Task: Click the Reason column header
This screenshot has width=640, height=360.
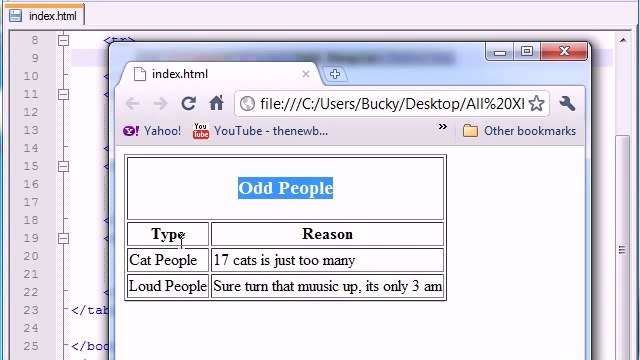Action: pos(327,234)
